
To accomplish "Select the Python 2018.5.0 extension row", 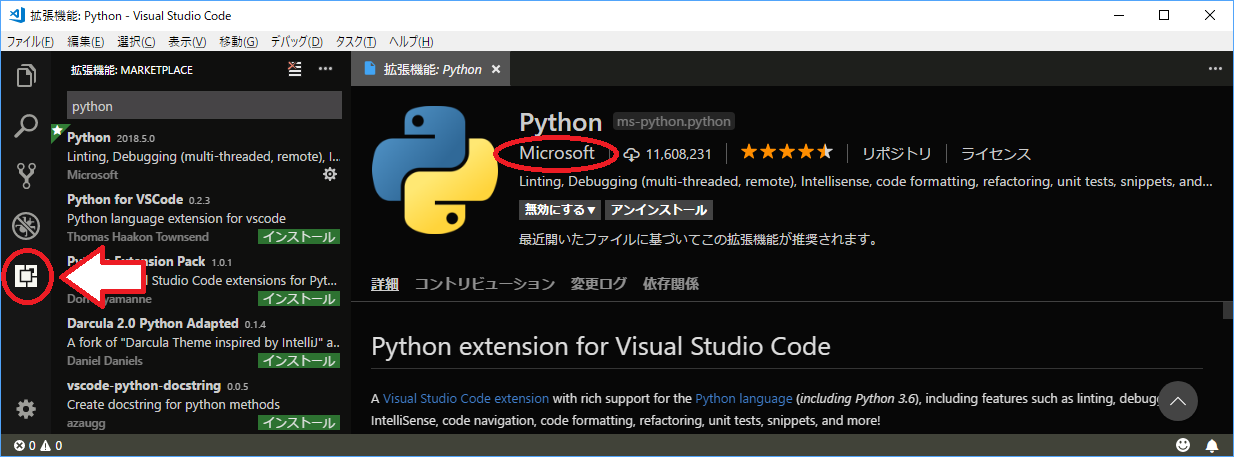I will pyautogui.click(x=199, y=155).
